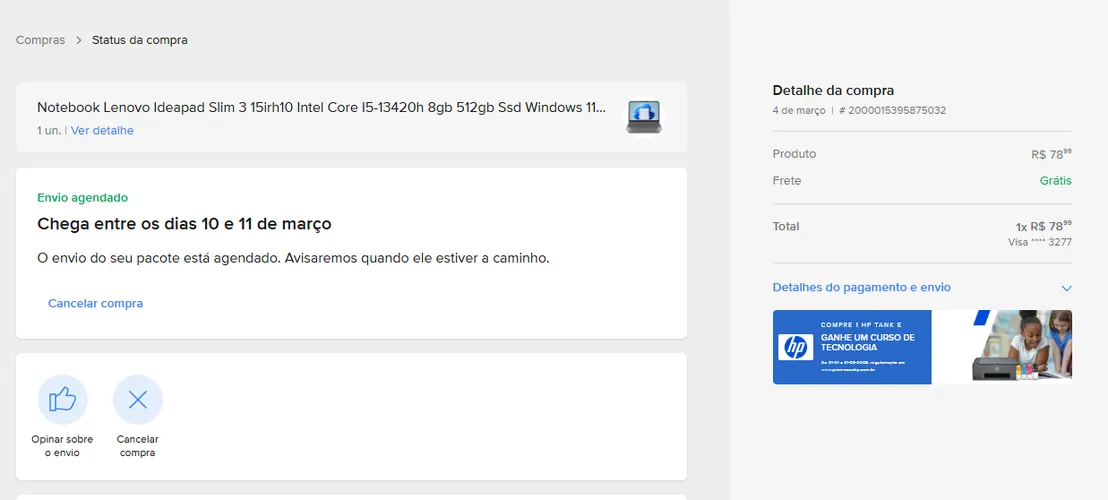This screenshot has height=500, width=1108.
Task: Click the Opinar sobre o envio label
Action: click(x=62, y=446)
